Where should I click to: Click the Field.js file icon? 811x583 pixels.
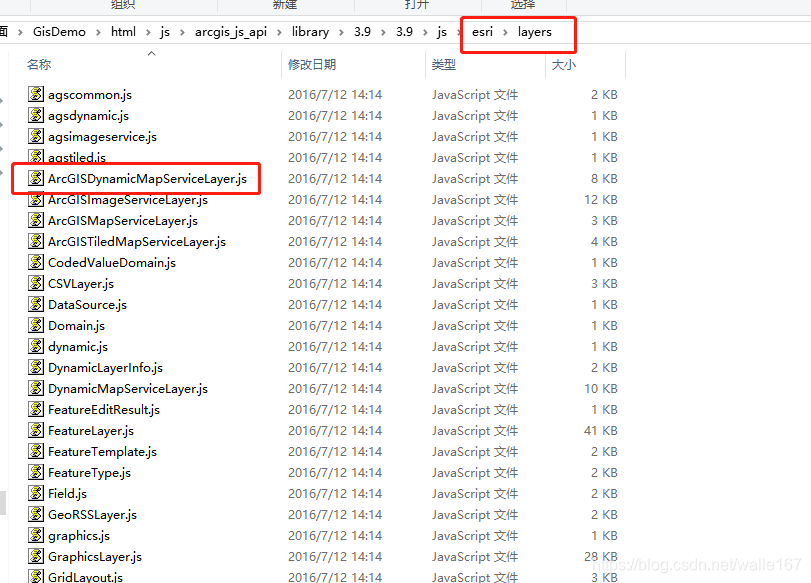point(36,494)
